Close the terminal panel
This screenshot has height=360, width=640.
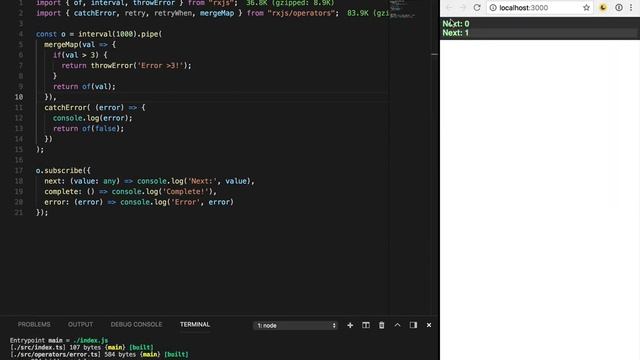coord(429,325)
